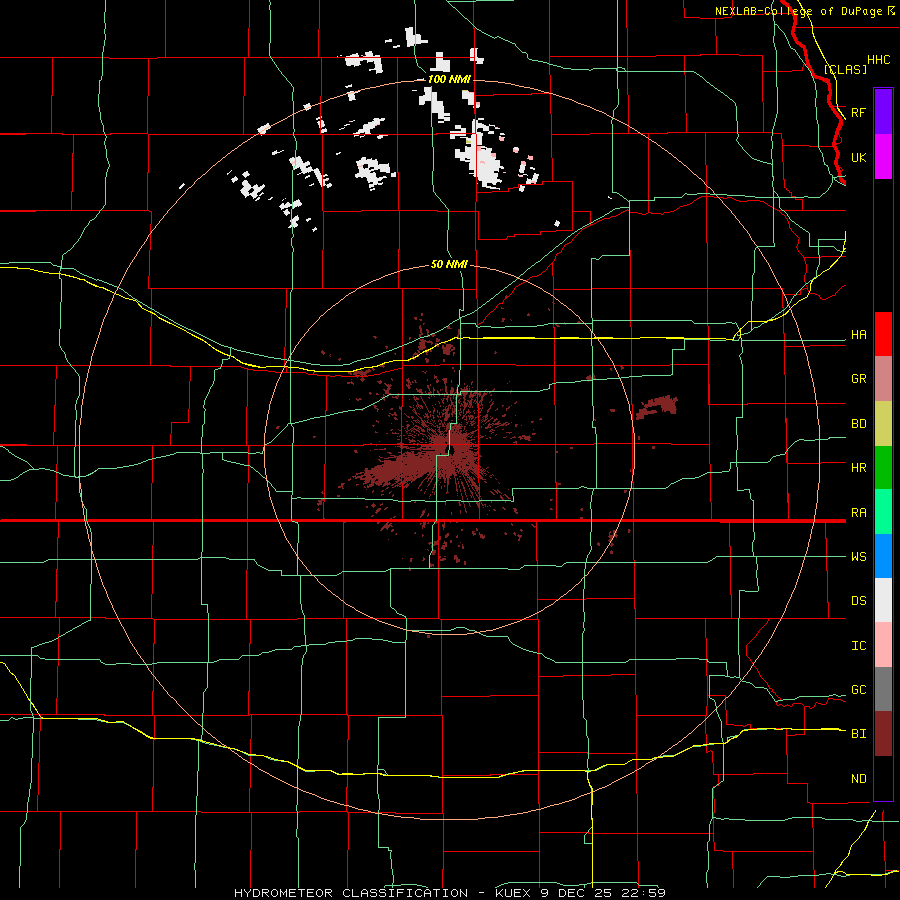Viewport: 900px width, 900px height.
Task: Click the WS blue legend swatch
Action: tap(883, 556)
